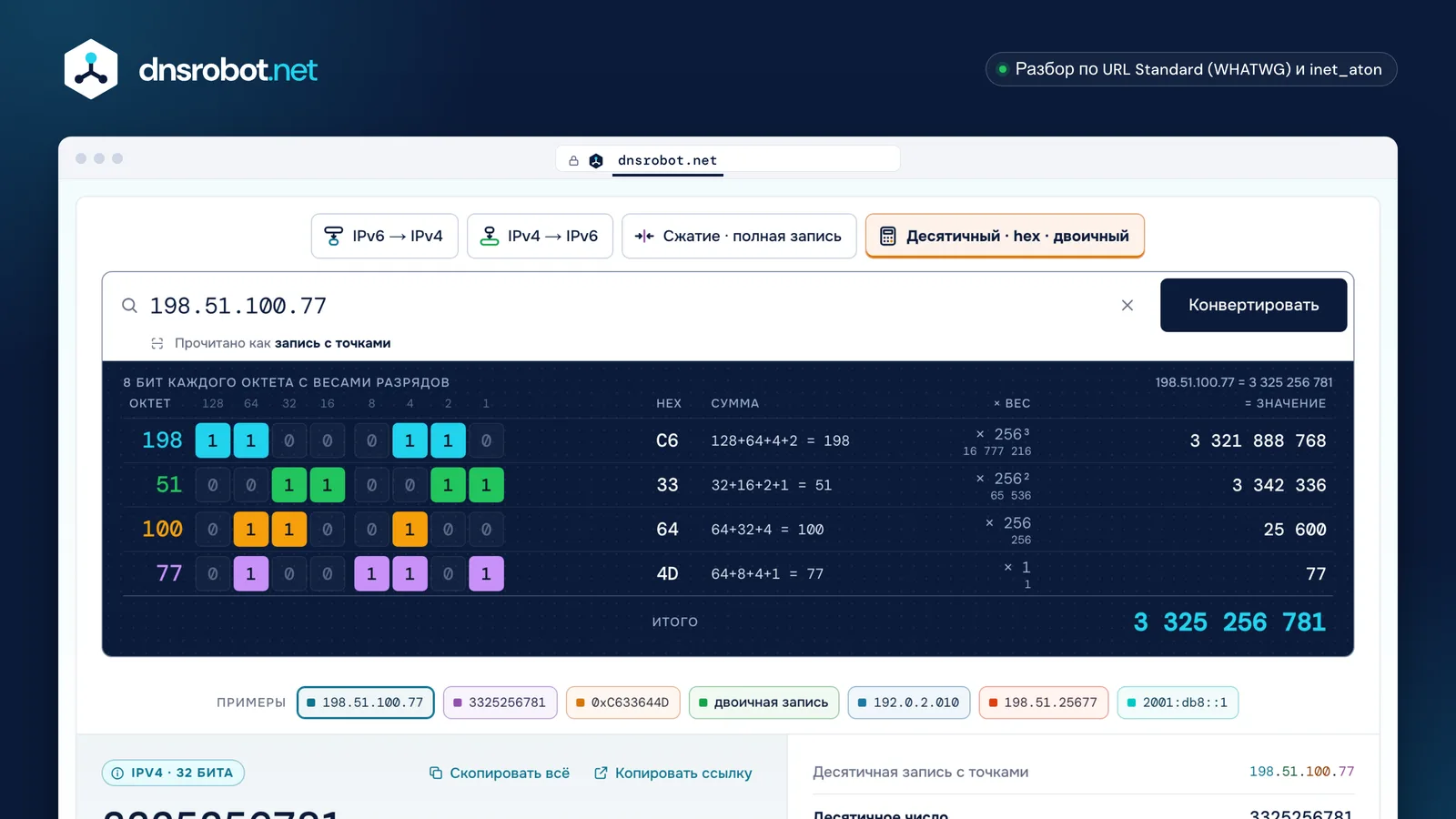The height and width of the screenshot is (819, 1456).
Task: Click the Разбор по URL Standard badge
Action: tap(1191, 69)
